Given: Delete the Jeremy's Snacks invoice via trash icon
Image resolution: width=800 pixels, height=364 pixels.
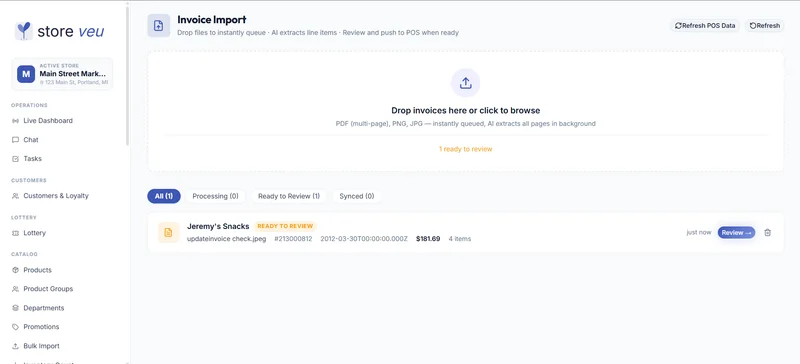Looking at the screenshot, I should pos(767,232).
